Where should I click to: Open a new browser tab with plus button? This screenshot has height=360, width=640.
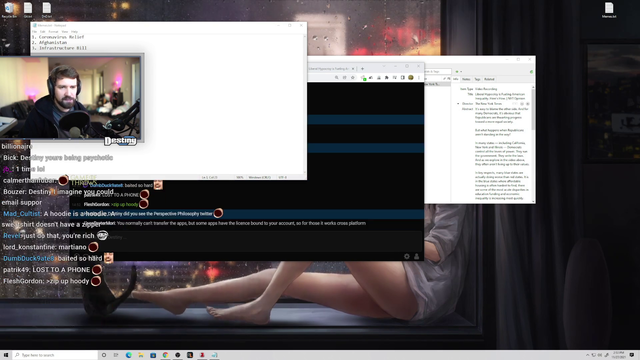pyautogui.click(x=362, y=69)
